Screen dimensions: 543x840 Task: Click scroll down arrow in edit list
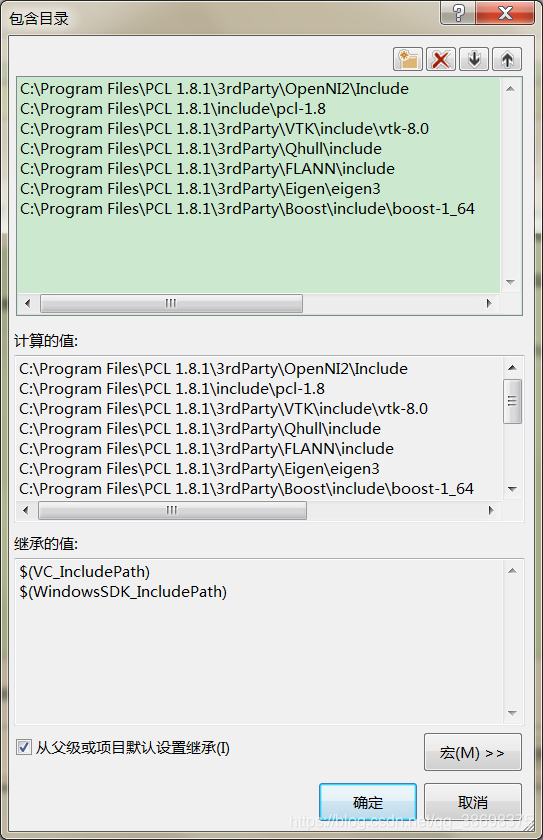(510, 282)
